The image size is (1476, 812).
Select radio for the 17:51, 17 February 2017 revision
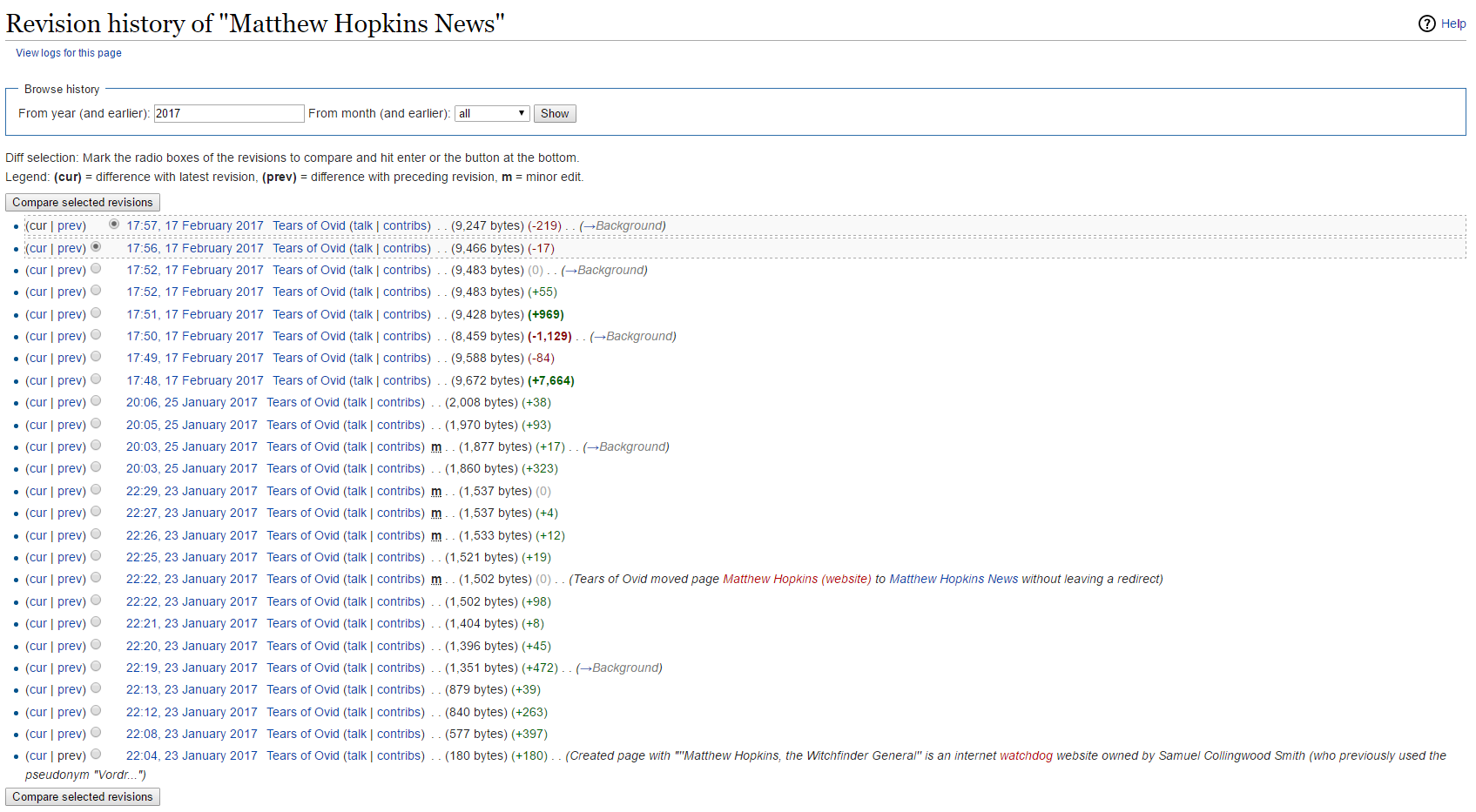tap(96, 313)
